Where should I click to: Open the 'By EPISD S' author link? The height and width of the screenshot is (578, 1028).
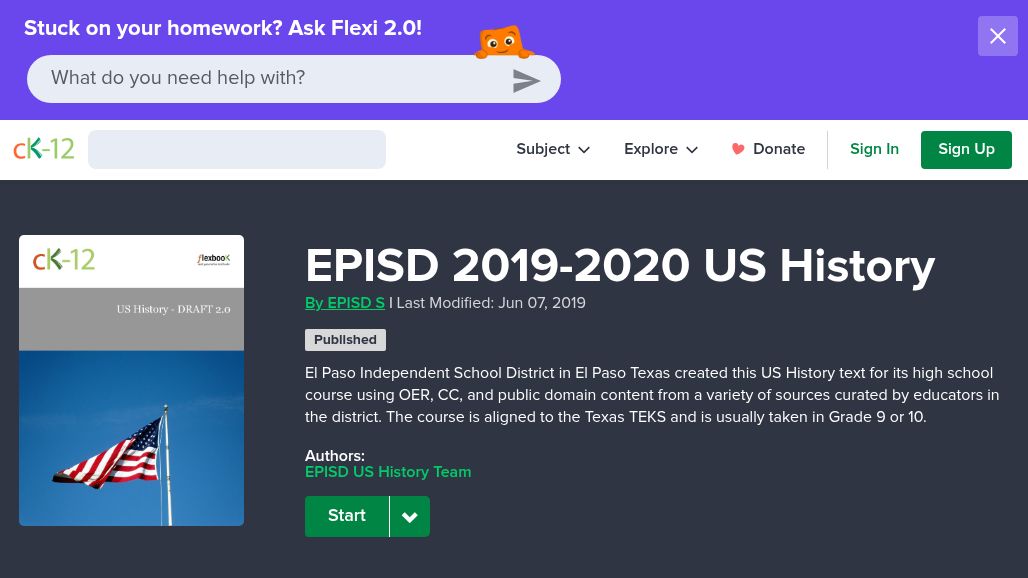point(345,303)
